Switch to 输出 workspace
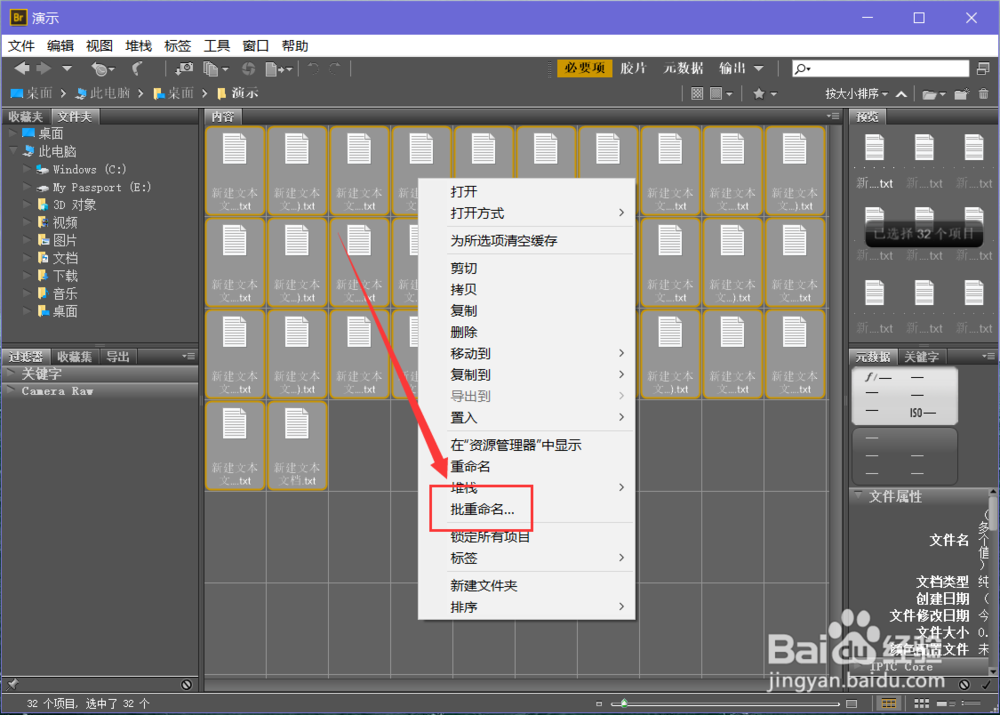Screen dimensions: 1000x715 (732, 68)
